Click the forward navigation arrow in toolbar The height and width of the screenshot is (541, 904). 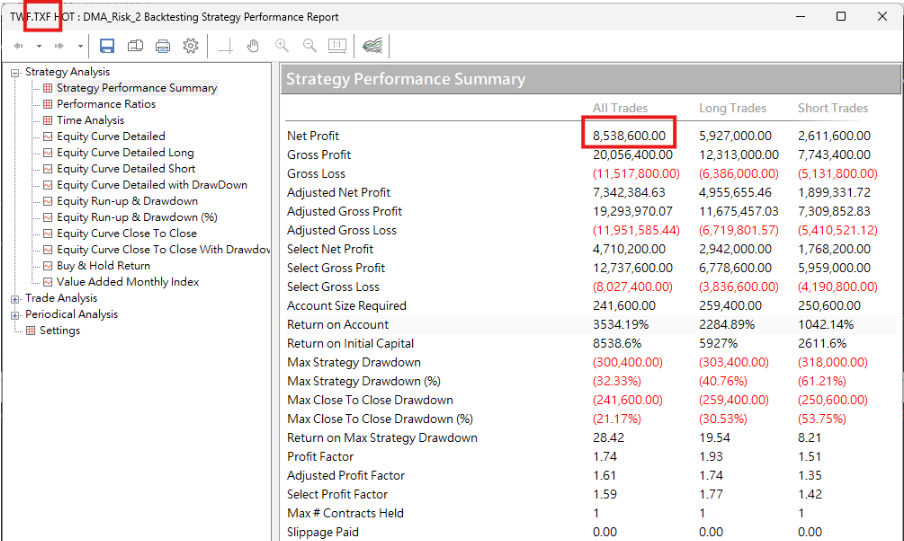tap(59, 46)
